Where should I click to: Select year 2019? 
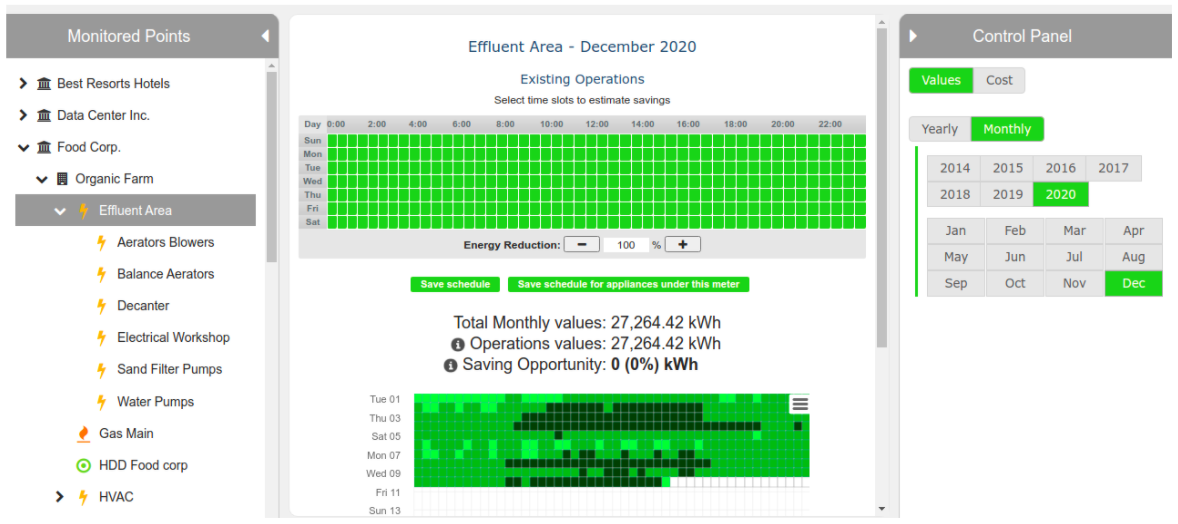1007,195
